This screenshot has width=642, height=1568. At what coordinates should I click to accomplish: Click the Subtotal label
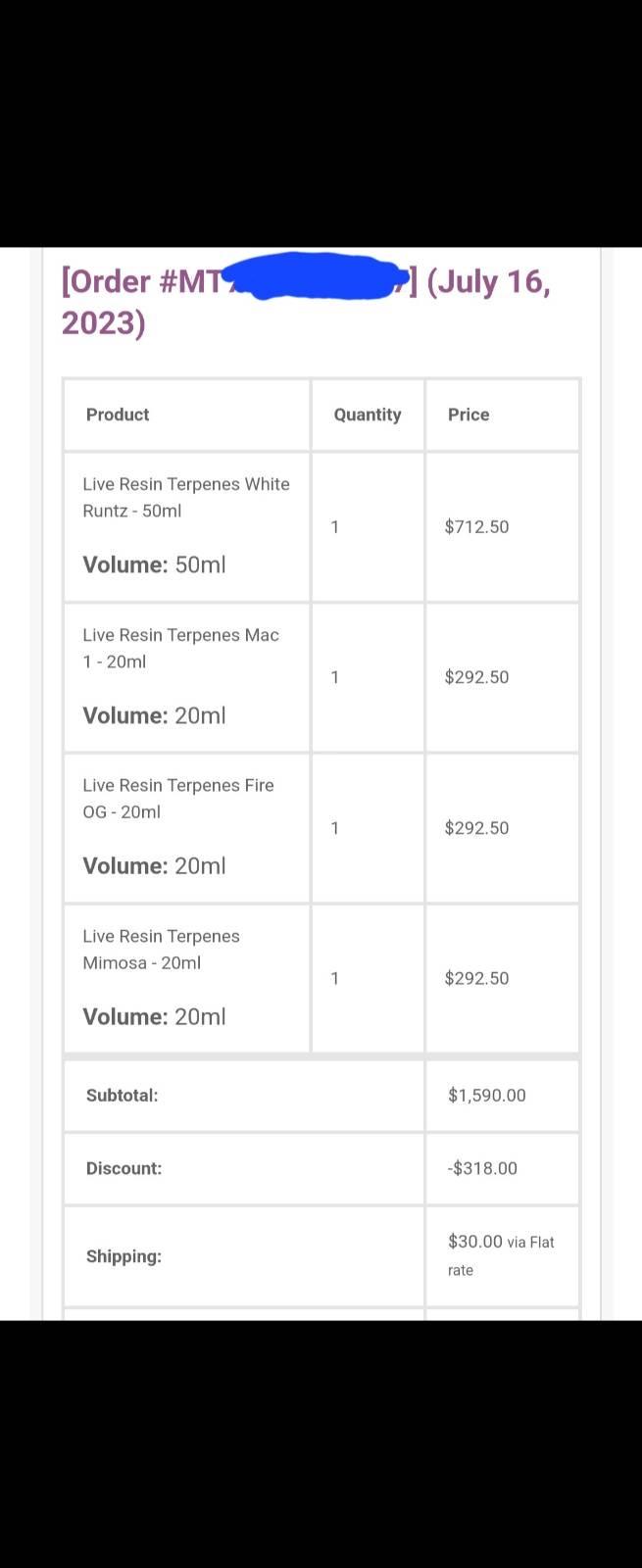(x=122, y=1096)
